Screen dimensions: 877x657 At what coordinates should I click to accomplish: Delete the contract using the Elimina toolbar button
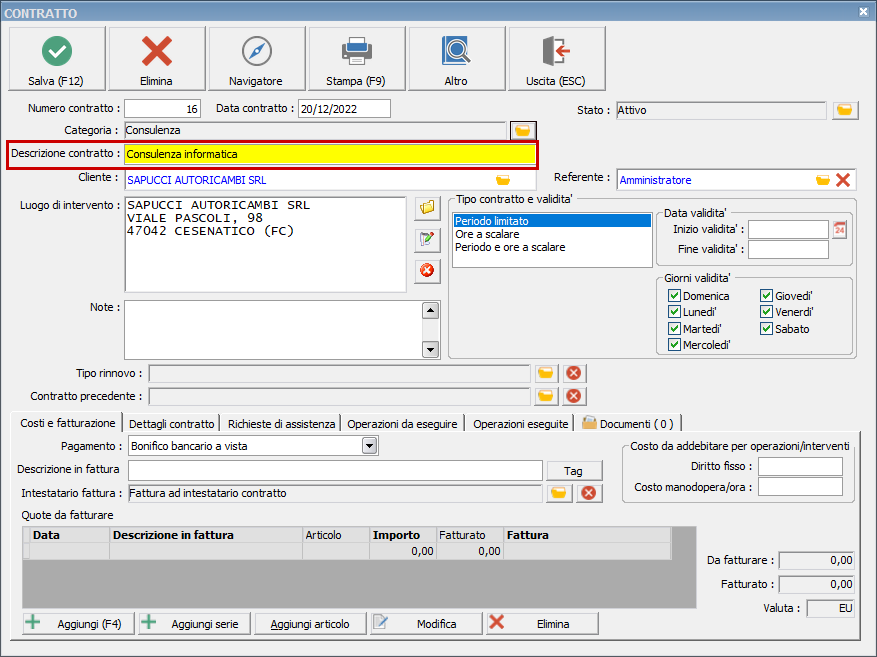pos(157,58)
